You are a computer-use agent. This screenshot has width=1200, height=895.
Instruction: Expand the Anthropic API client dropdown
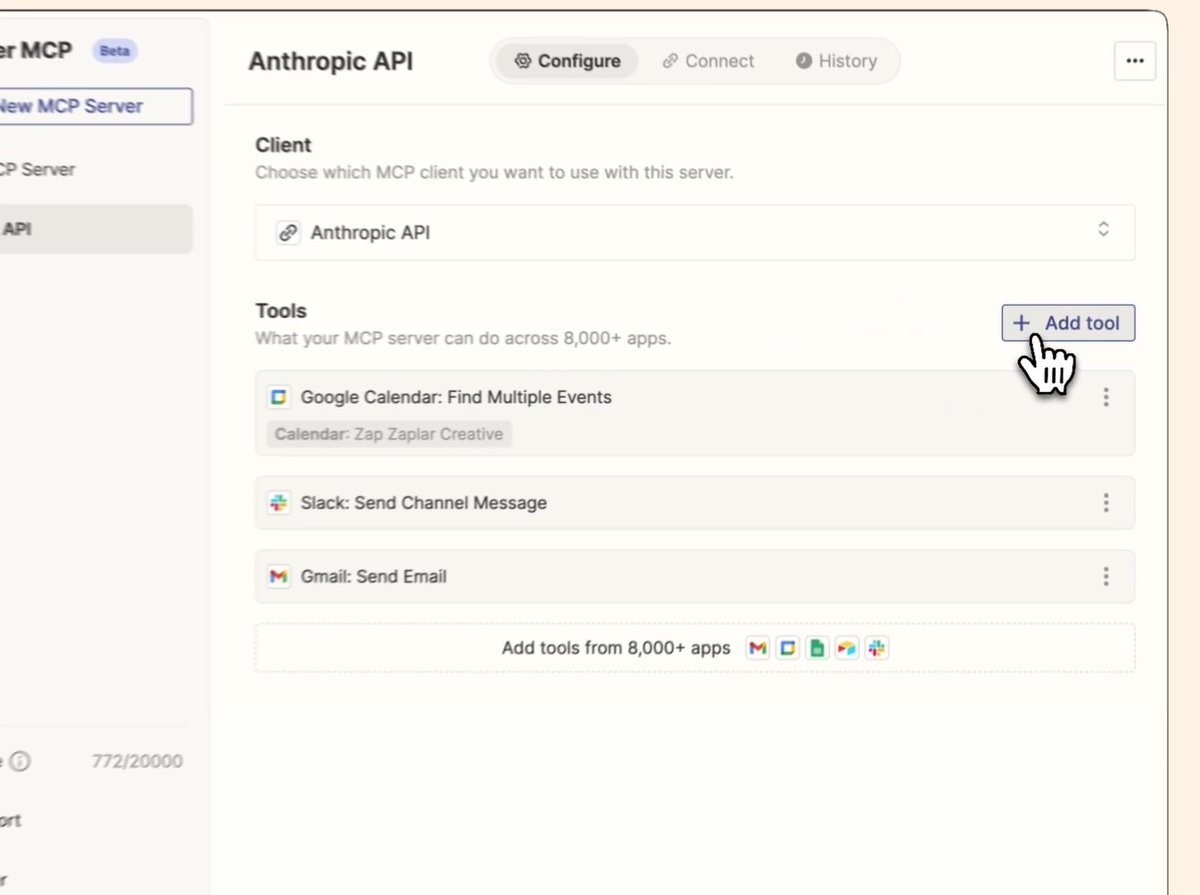click(x=695, y=232)
